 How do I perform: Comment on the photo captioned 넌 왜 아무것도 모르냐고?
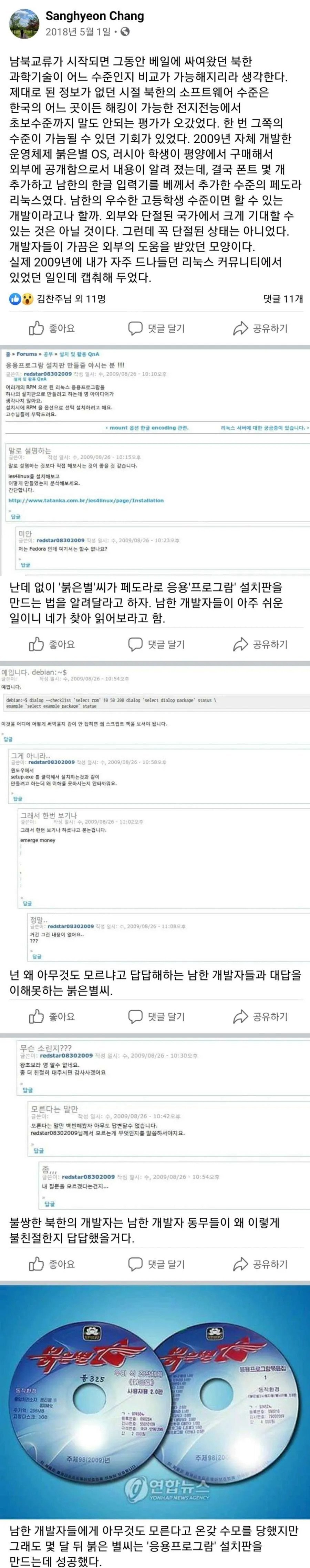(156, 1016)
